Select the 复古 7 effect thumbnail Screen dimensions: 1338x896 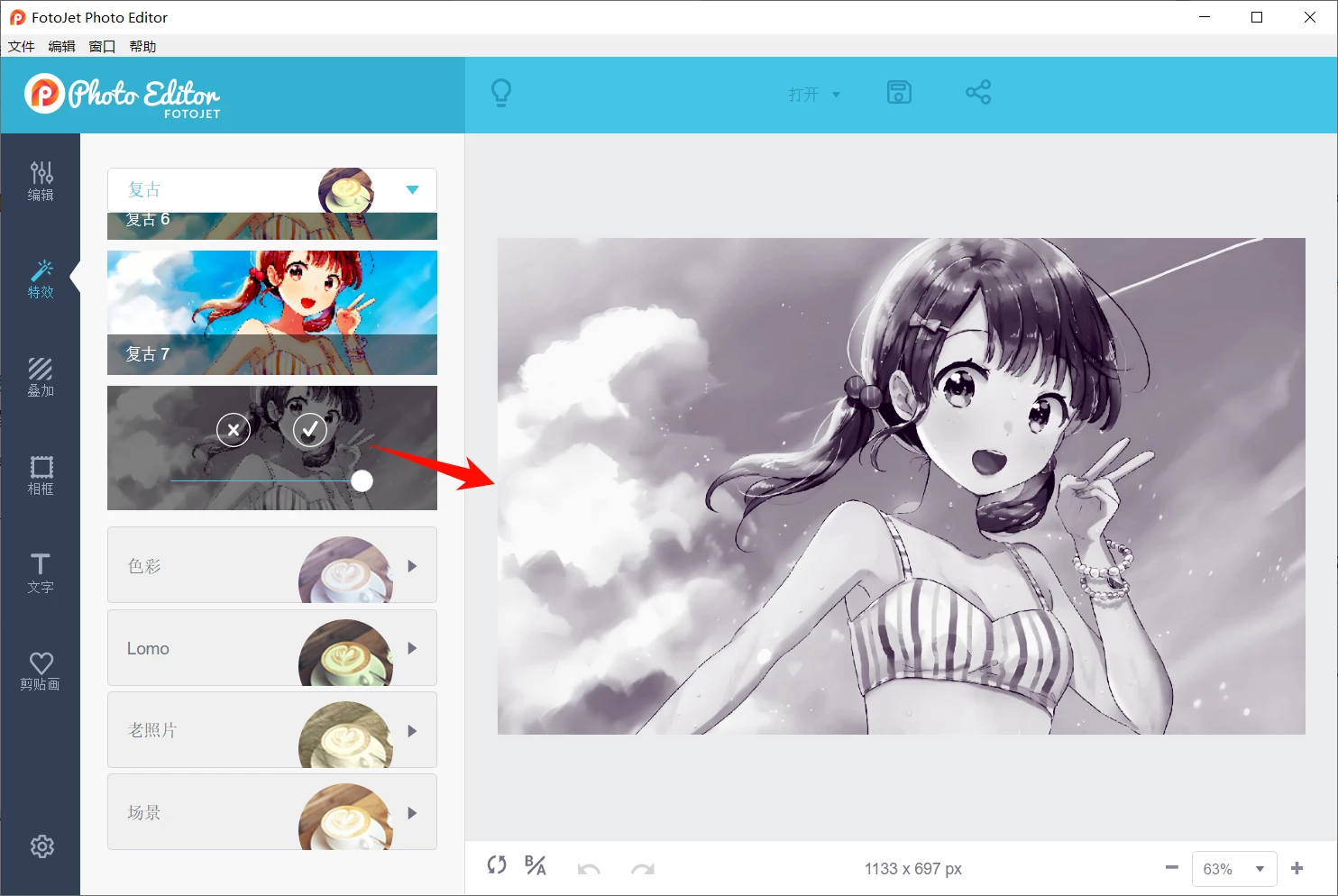coord(272,313)
